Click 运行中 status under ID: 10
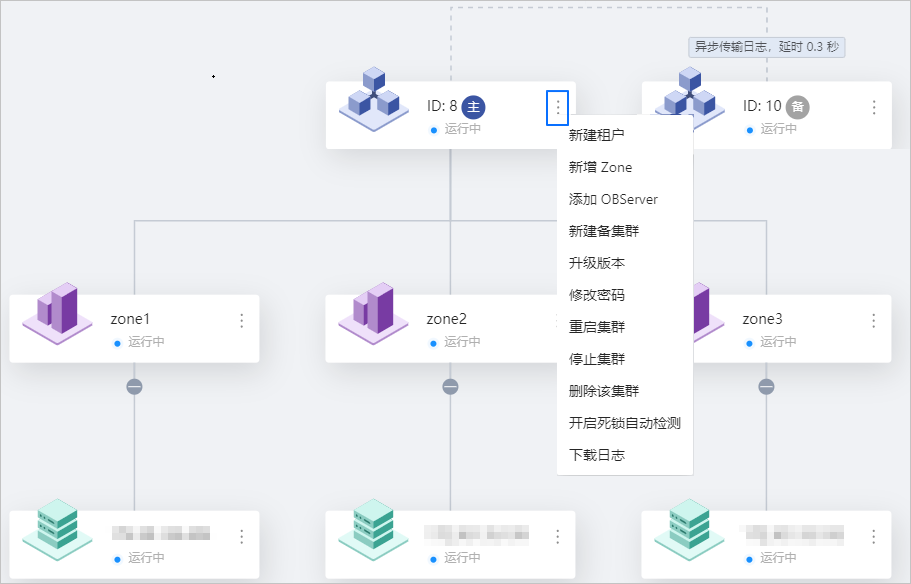Image resolution: width=911 pixels, height=584 pixels. click(x=779, y=129)
